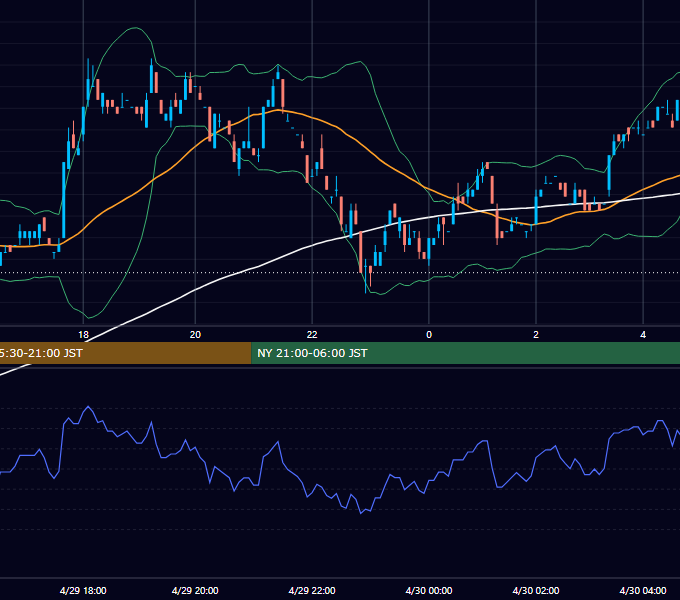
Task: Click the NY 21:00-06:00 JST session bar
Action: (465, 353)
